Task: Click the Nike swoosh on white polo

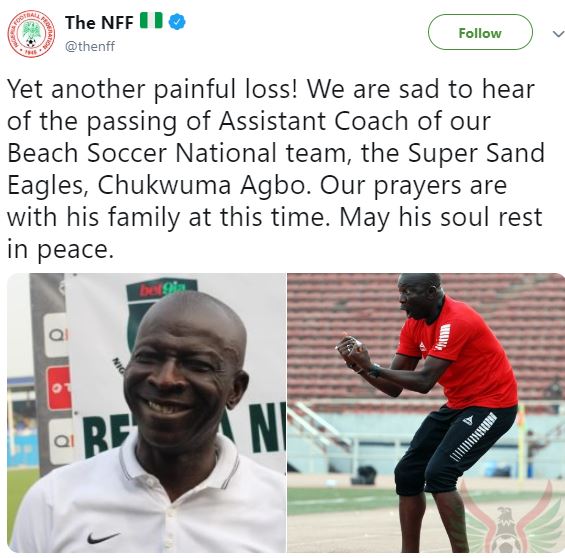Action: click(102, 538)
